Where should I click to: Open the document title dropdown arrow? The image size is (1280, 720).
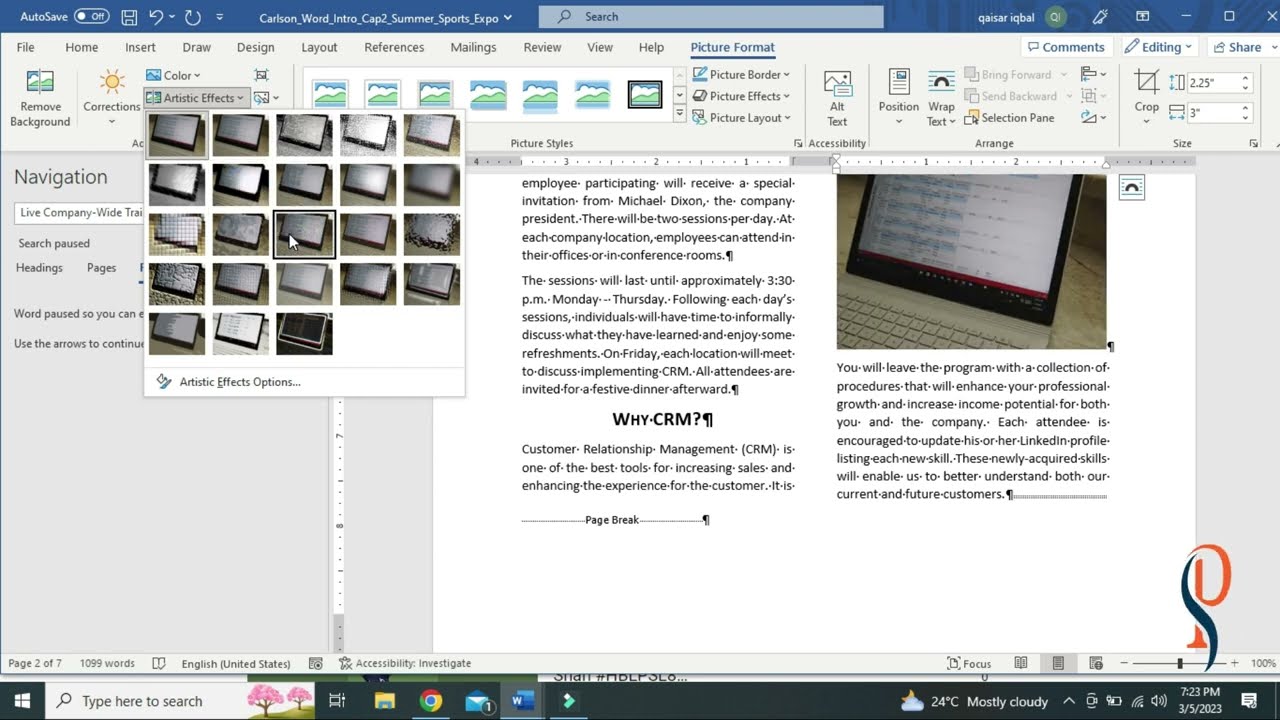coord(508,17)
